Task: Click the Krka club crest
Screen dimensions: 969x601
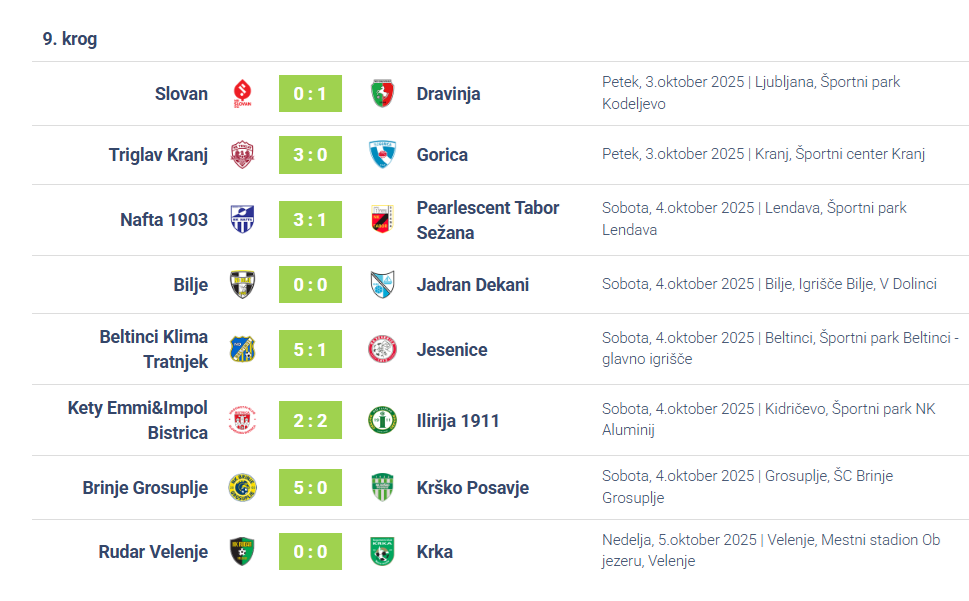Action: [382, 552]
